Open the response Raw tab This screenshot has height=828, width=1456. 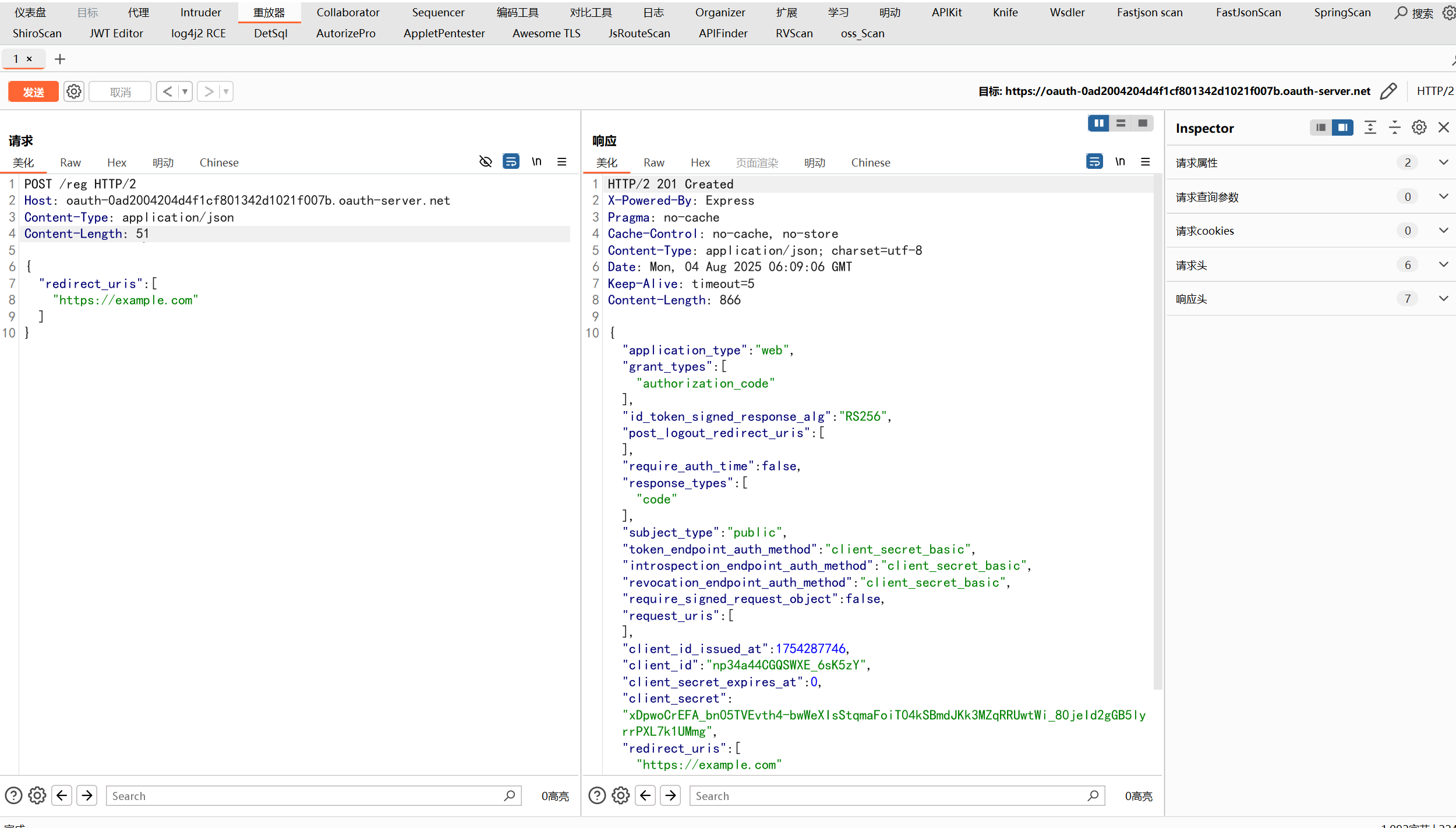(653, 162)
